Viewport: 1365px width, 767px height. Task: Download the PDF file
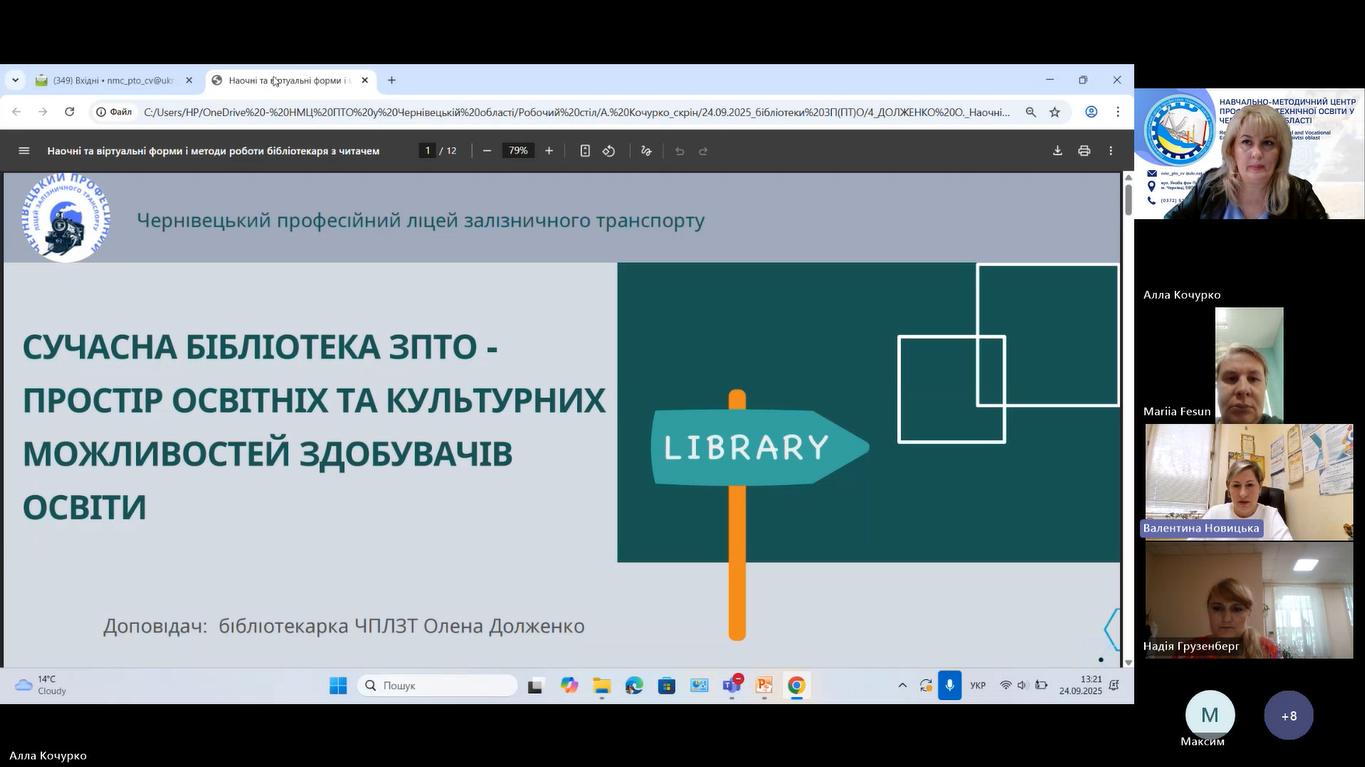(1057, 151)
